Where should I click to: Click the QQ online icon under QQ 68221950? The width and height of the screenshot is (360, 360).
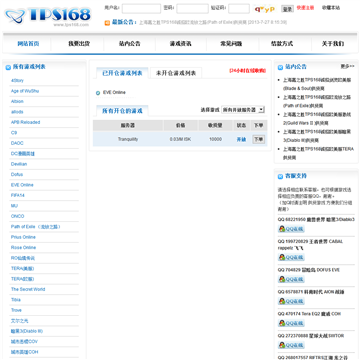coord(291,229)
